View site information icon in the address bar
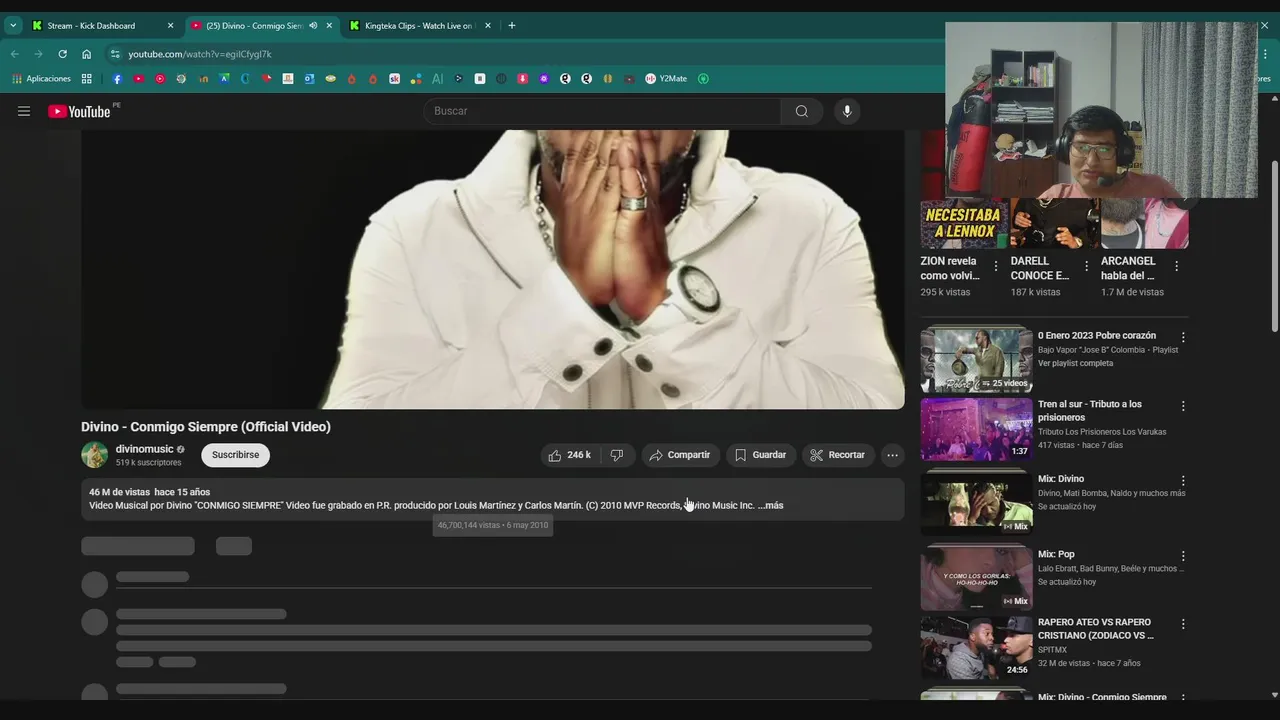 115,54
